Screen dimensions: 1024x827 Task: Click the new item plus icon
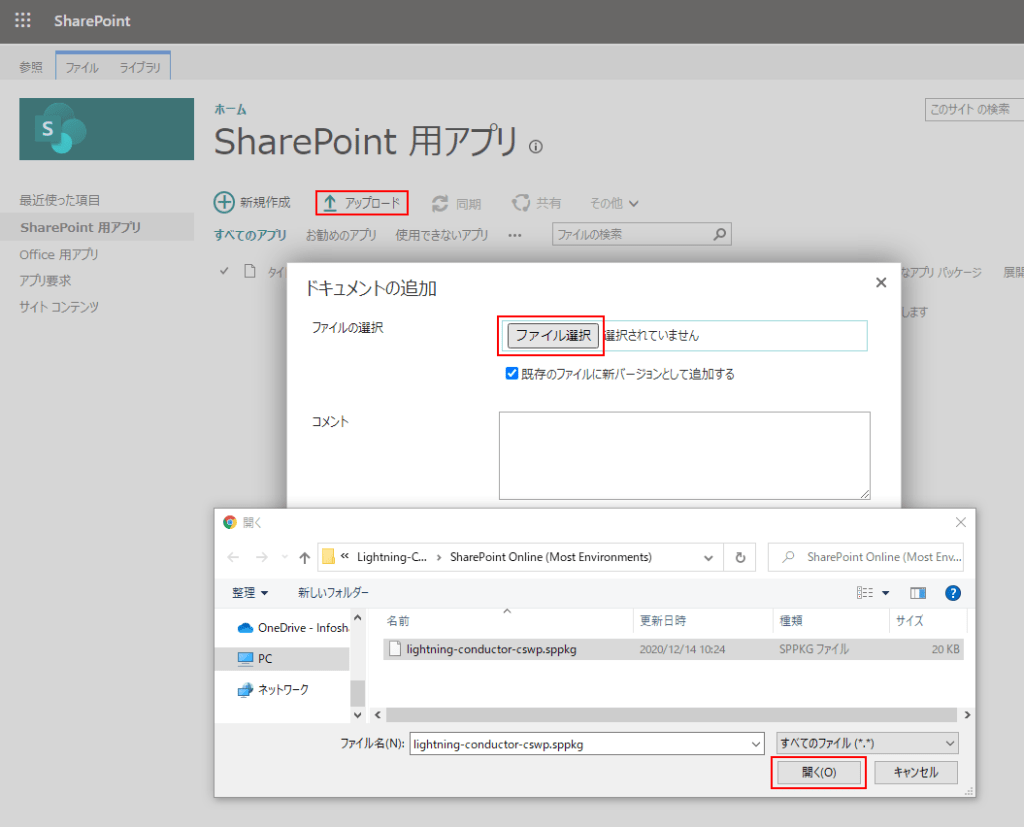pyautogui.click(x=225, y=203)
